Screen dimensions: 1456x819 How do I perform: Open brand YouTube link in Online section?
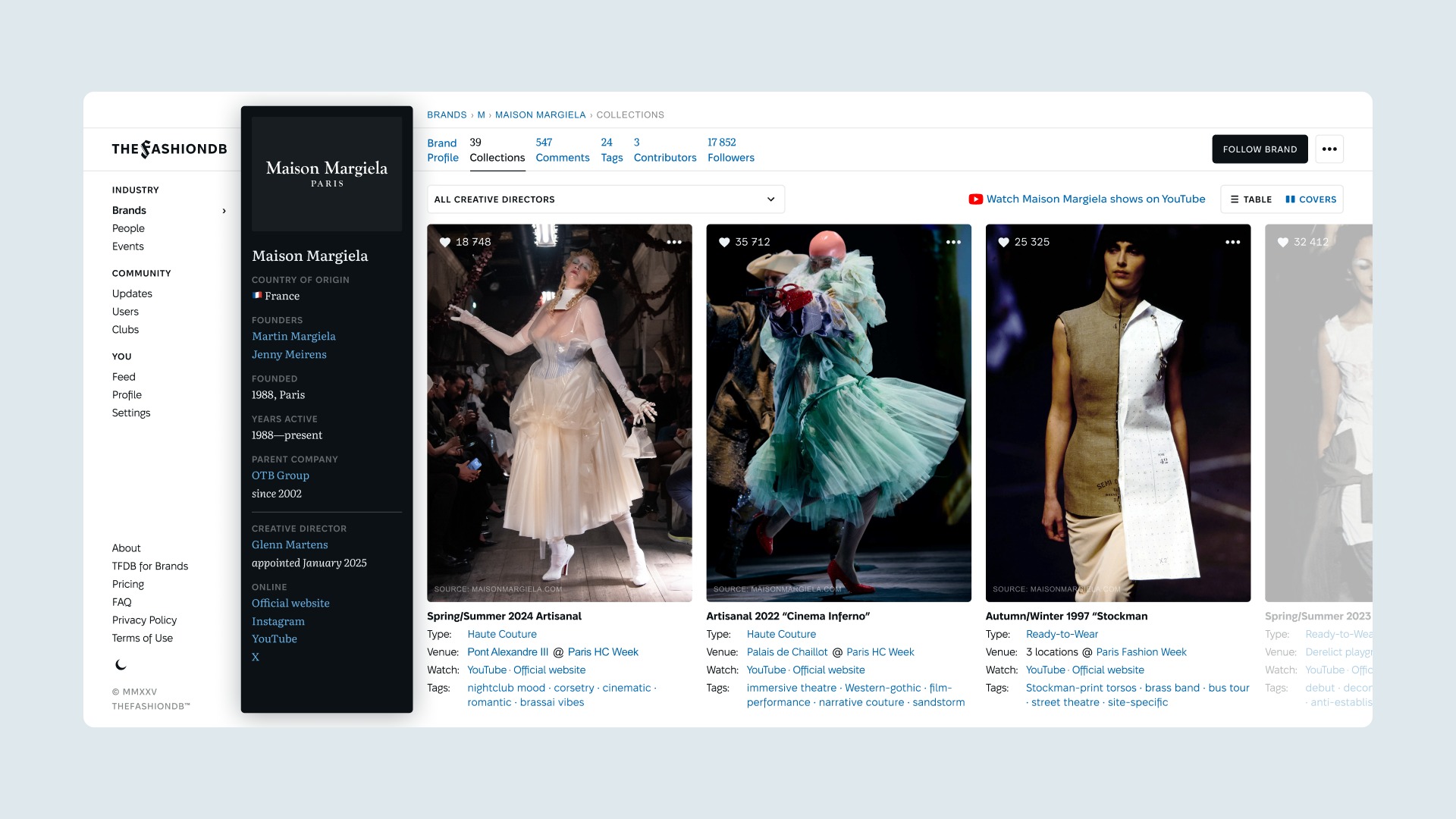click(x=275, y=639)
